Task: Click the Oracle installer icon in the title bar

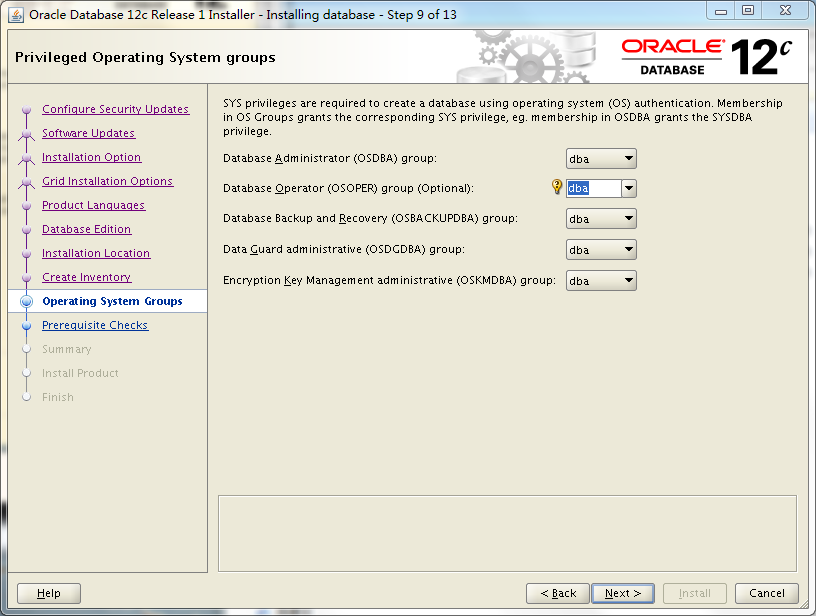Action: coord(13,11)
